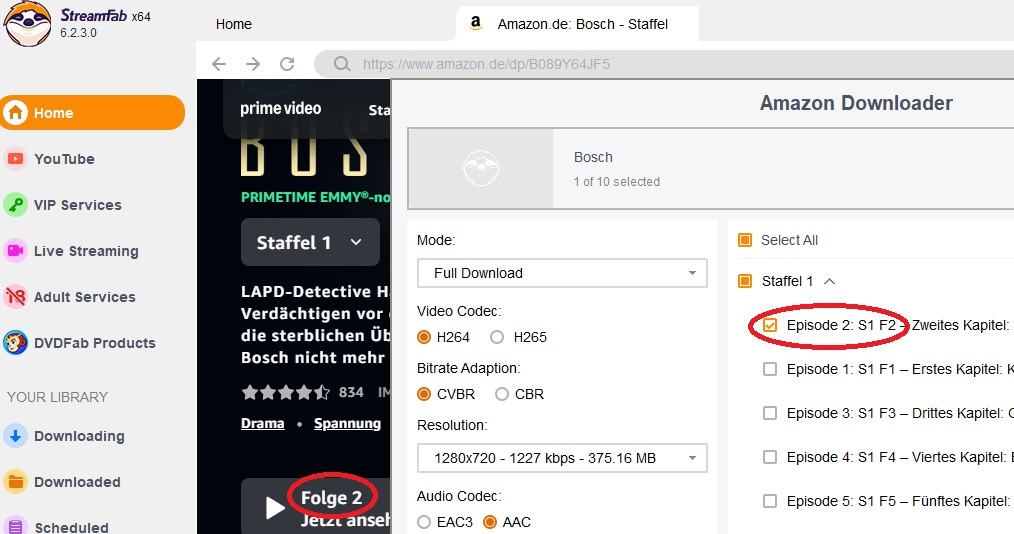Open Live Streaming in the sidebar
This screenshot has width=1014, height=534.
click(x=86, y=251)
